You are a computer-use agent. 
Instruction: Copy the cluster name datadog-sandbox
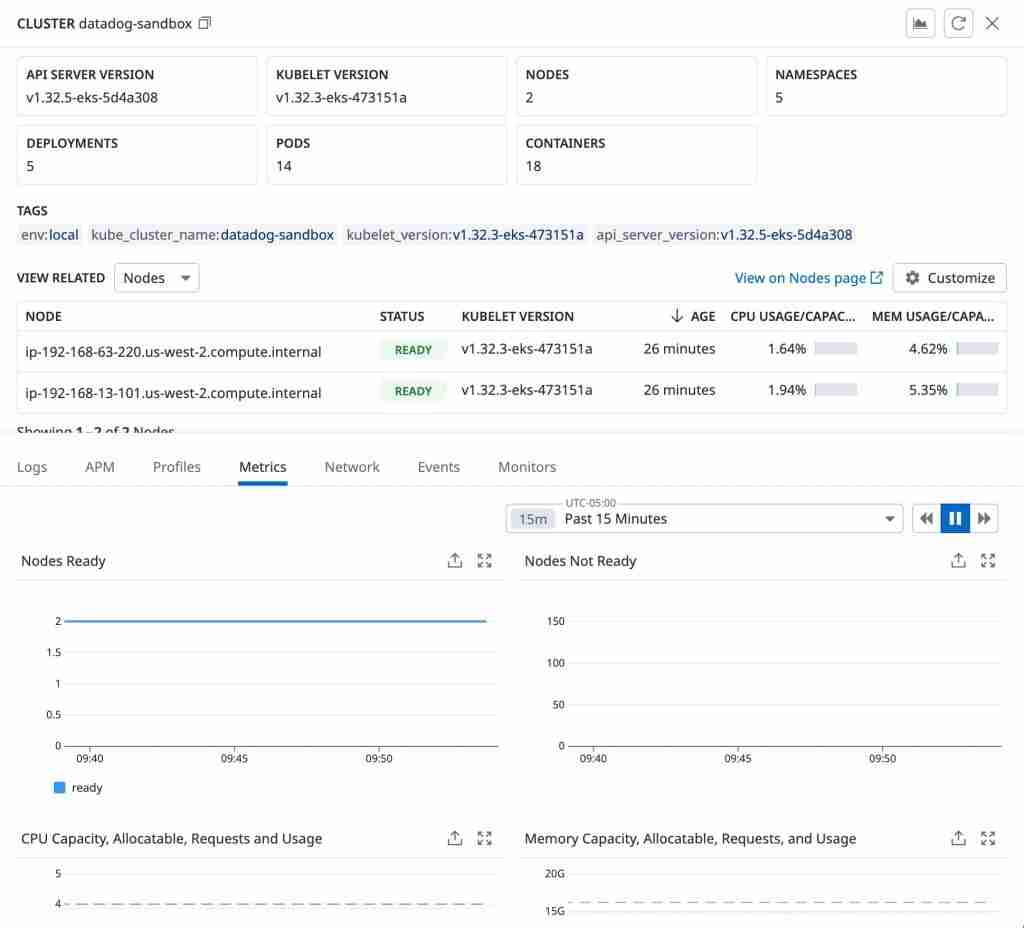pyautogui.click(x=205, y=23)
